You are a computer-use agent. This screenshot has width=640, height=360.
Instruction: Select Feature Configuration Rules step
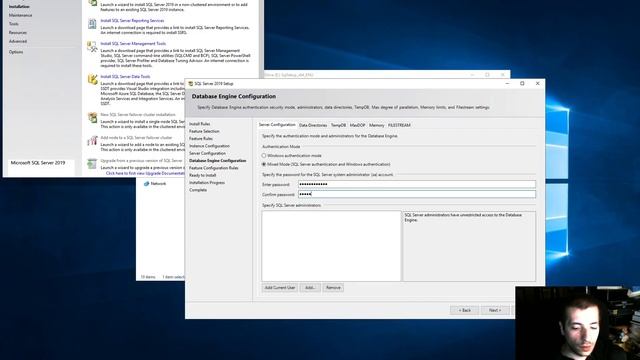pos(213,168)
